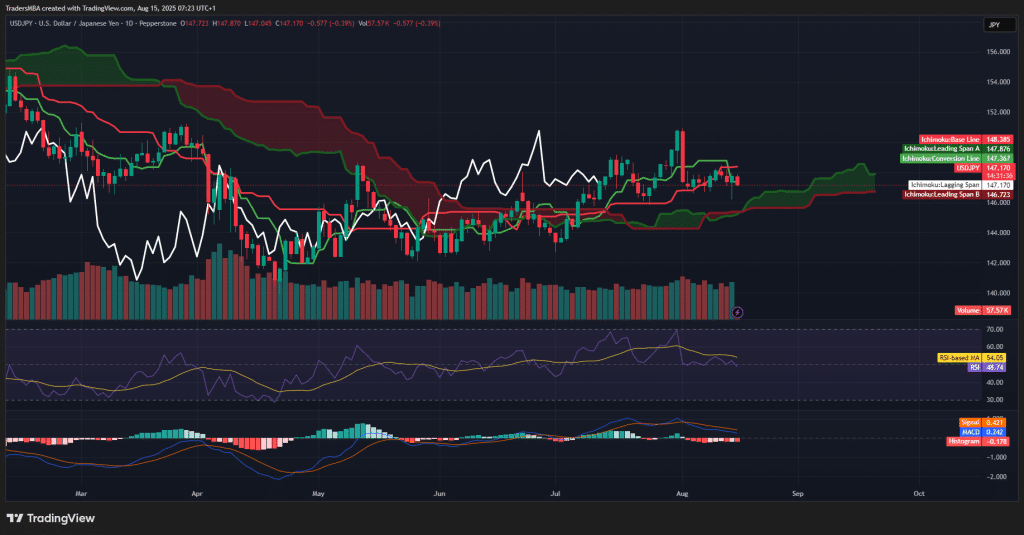Click the Aug marker on time axis

(x=683, y=493)
